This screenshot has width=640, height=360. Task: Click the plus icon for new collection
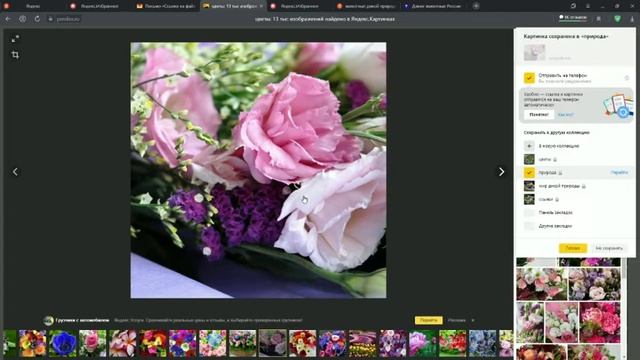pos(529,146)
